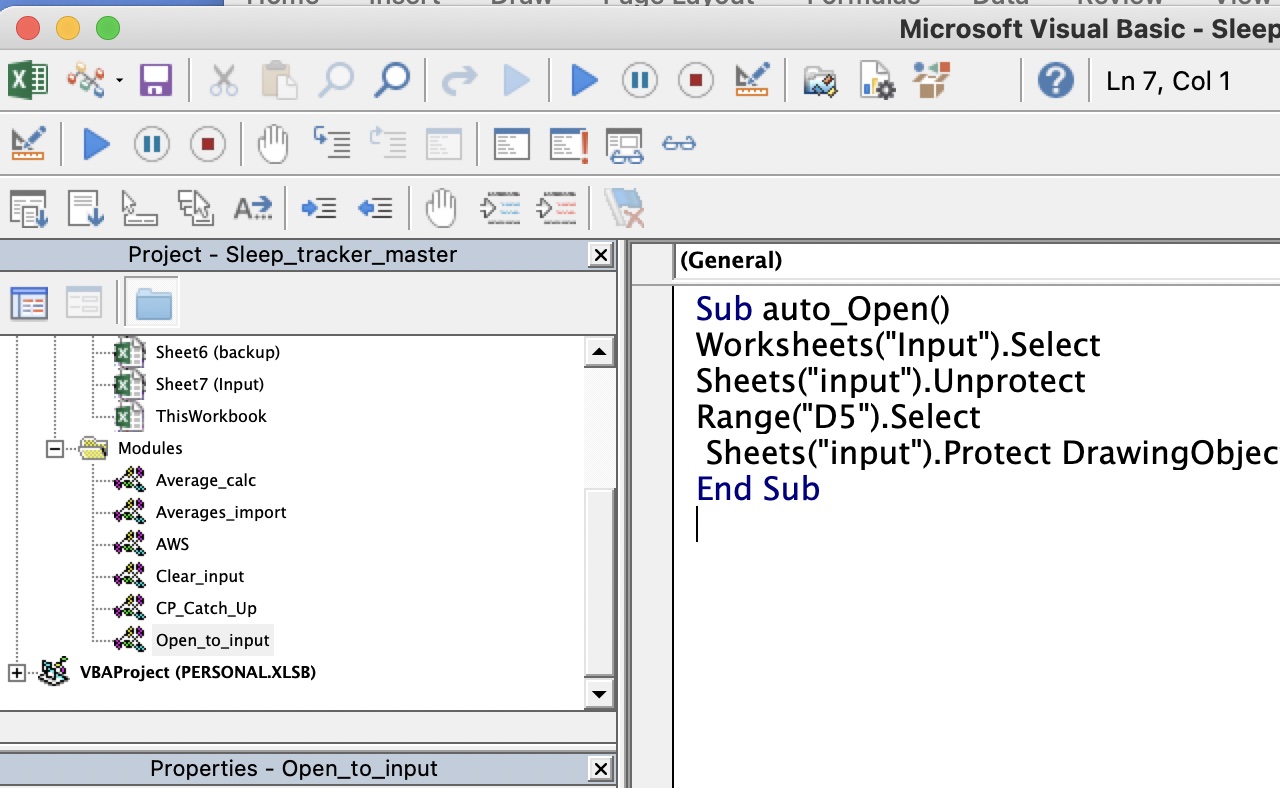
Task: Click the Comment Block icon
Action: 500,208
